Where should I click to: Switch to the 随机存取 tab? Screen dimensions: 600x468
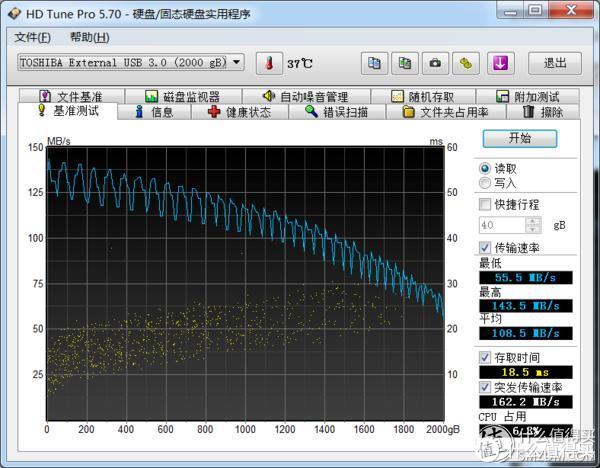coord(423,96)
